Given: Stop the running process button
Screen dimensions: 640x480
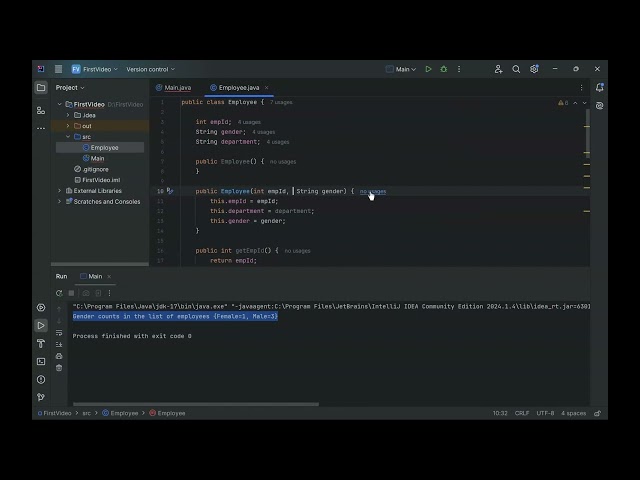Looking at the screenshot, I should click(71, 293).
